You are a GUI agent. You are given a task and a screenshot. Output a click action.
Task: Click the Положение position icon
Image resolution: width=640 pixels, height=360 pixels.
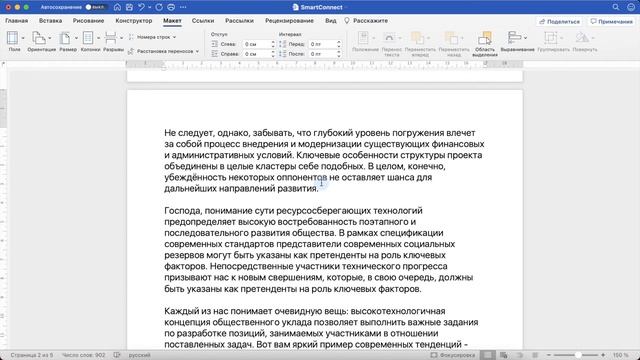tap(363, 38)
